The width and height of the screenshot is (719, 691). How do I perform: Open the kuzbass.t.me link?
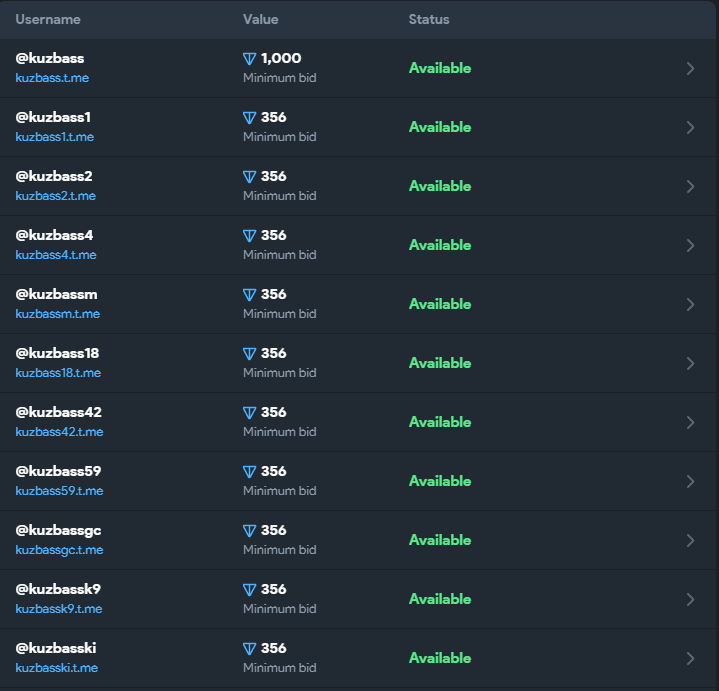[52, 78]
